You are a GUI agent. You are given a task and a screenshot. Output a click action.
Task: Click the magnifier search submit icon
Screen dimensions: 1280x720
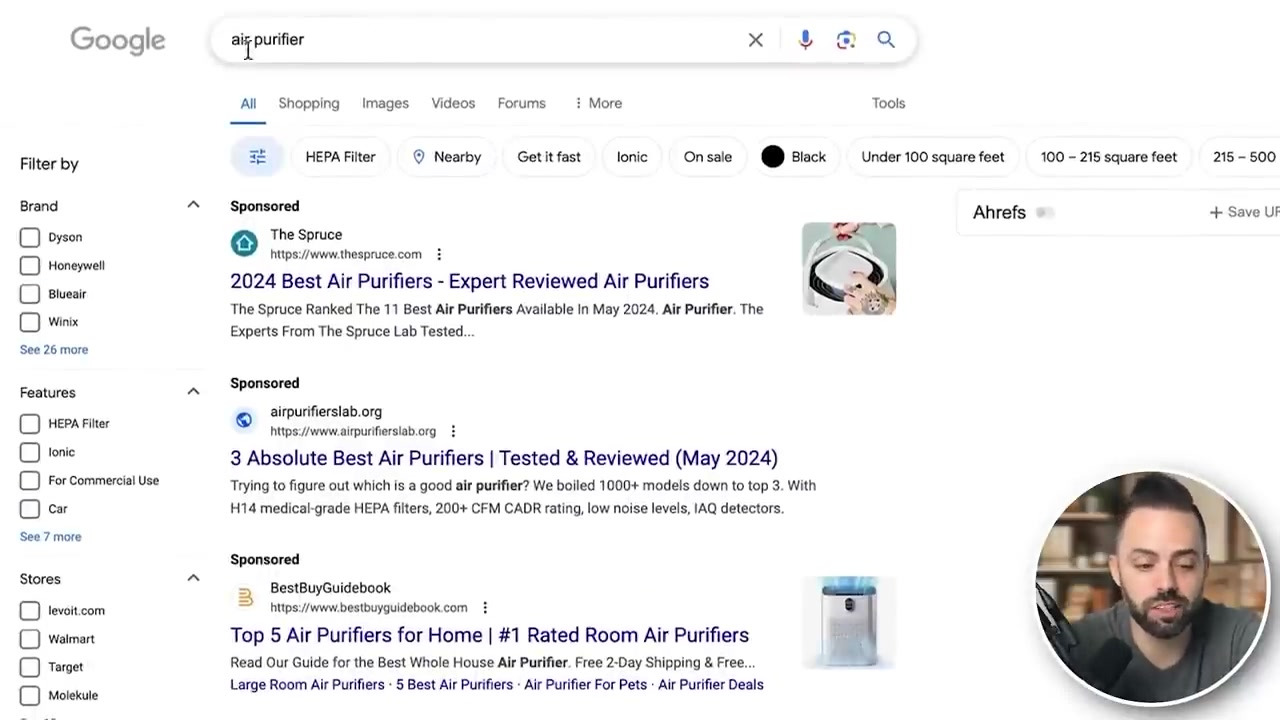[886, 40]
